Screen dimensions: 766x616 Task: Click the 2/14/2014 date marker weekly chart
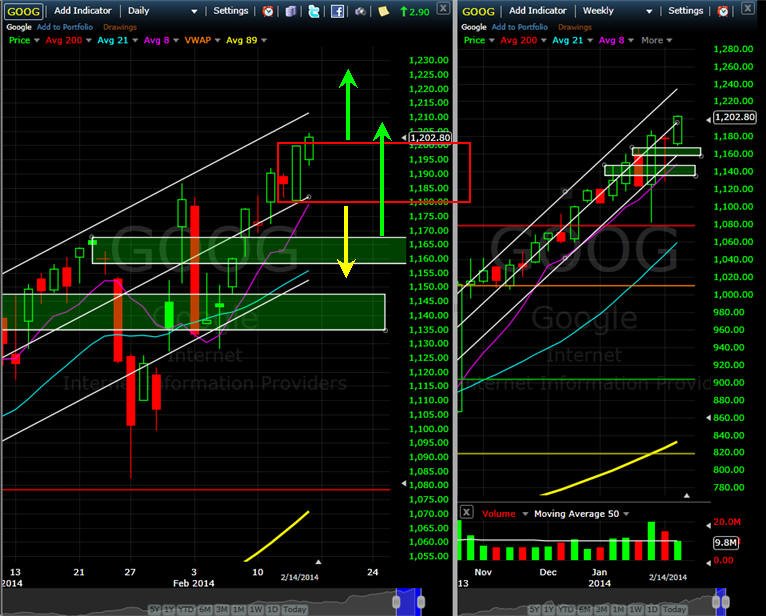point(667,577)
